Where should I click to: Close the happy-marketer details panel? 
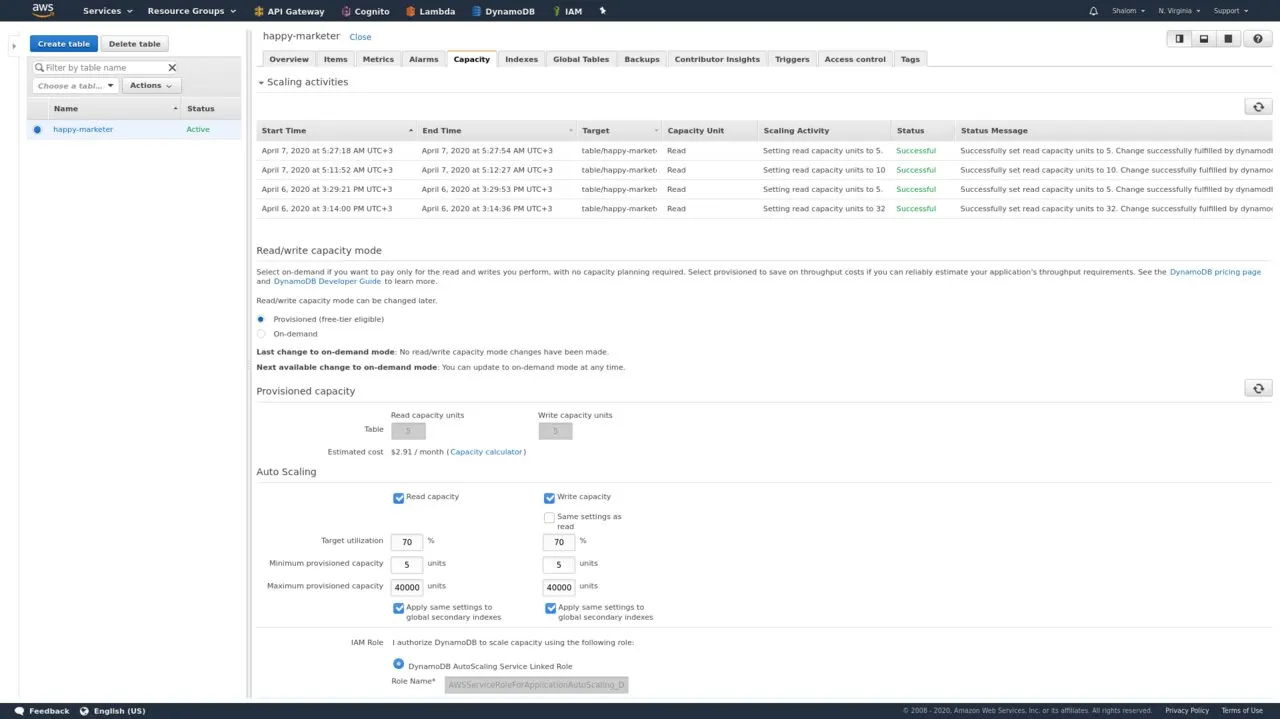click(x=360, y=37)
